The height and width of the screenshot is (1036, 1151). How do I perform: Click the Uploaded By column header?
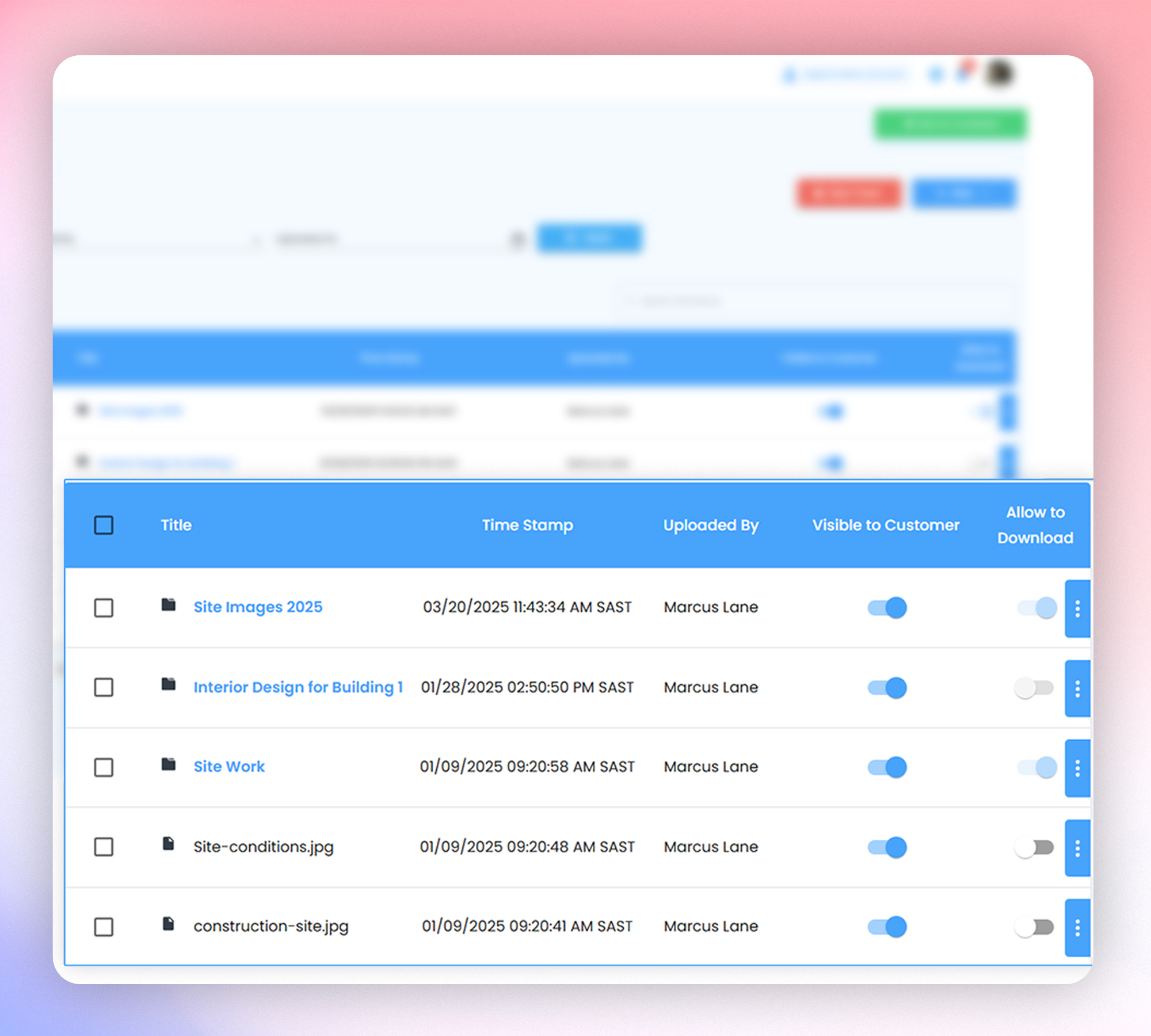pos(711,525)
